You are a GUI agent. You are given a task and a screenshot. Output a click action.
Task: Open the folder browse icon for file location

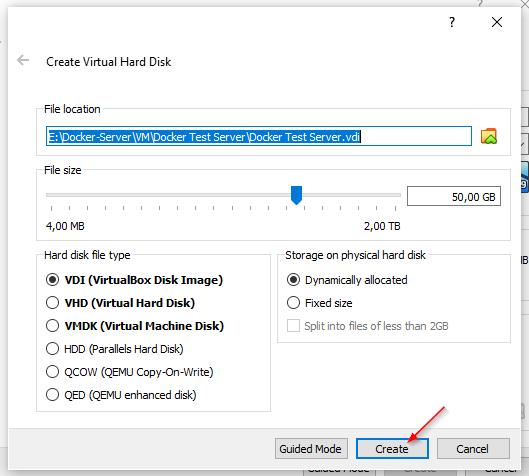[489, 136]
